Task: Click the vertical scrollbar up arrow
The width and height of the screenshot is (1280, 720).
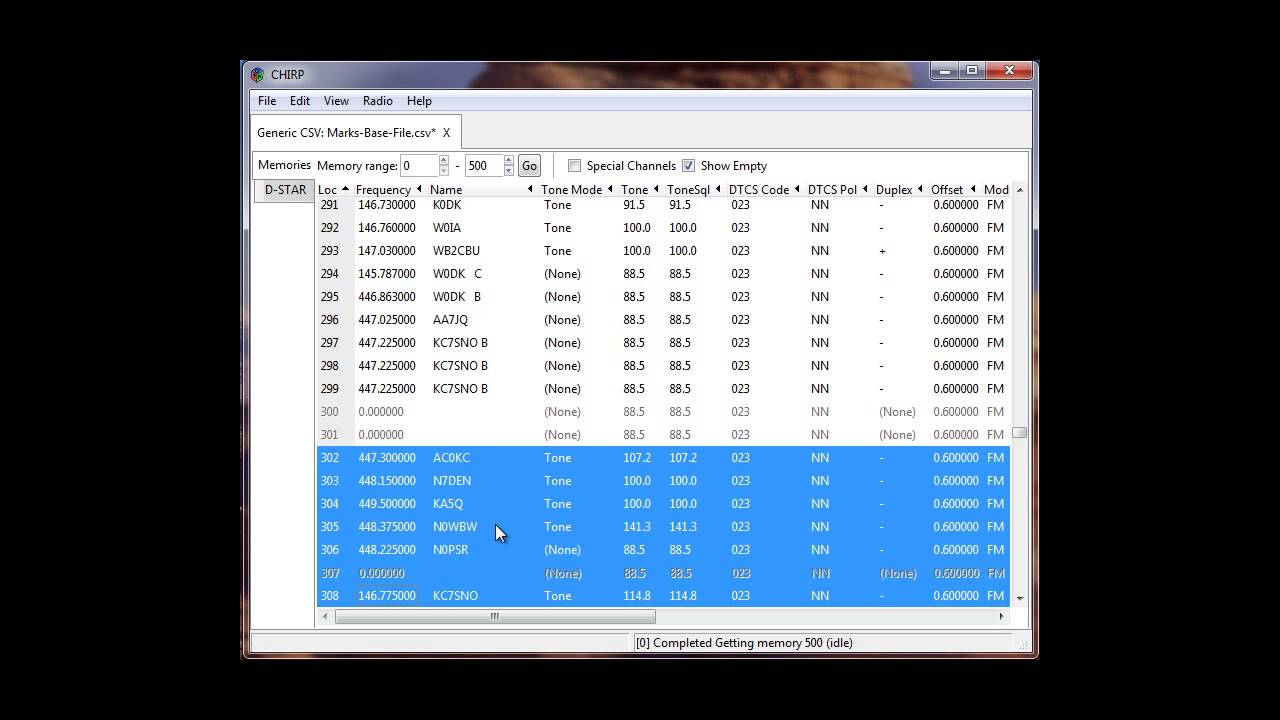Action: [x=1020, y=190]
